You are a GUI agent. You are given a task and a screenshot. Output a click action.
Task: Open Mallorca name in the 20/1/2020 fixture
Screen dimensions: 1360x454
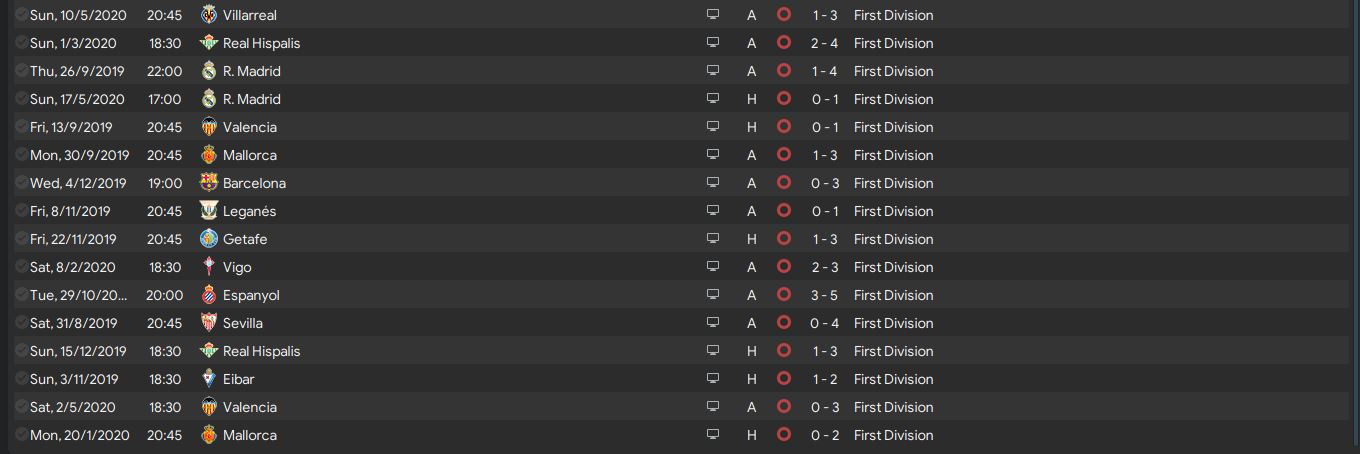[250, 435]
